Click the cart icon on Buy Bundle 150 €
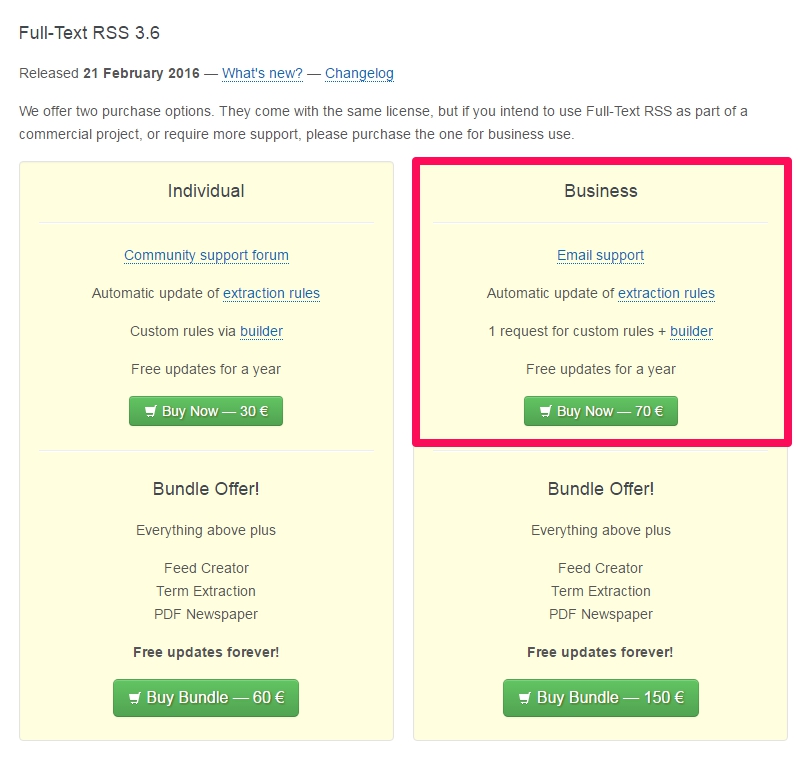The image size is (808, 767). tap(525, 698)
